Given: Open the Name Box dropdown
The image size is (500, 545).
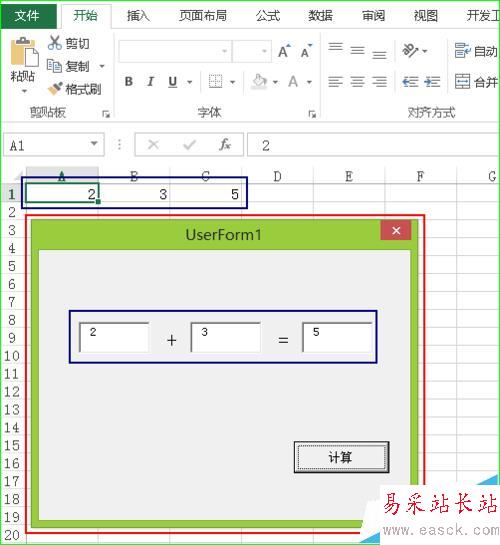Looking at the screenshot, I should [x=94, y=144].
